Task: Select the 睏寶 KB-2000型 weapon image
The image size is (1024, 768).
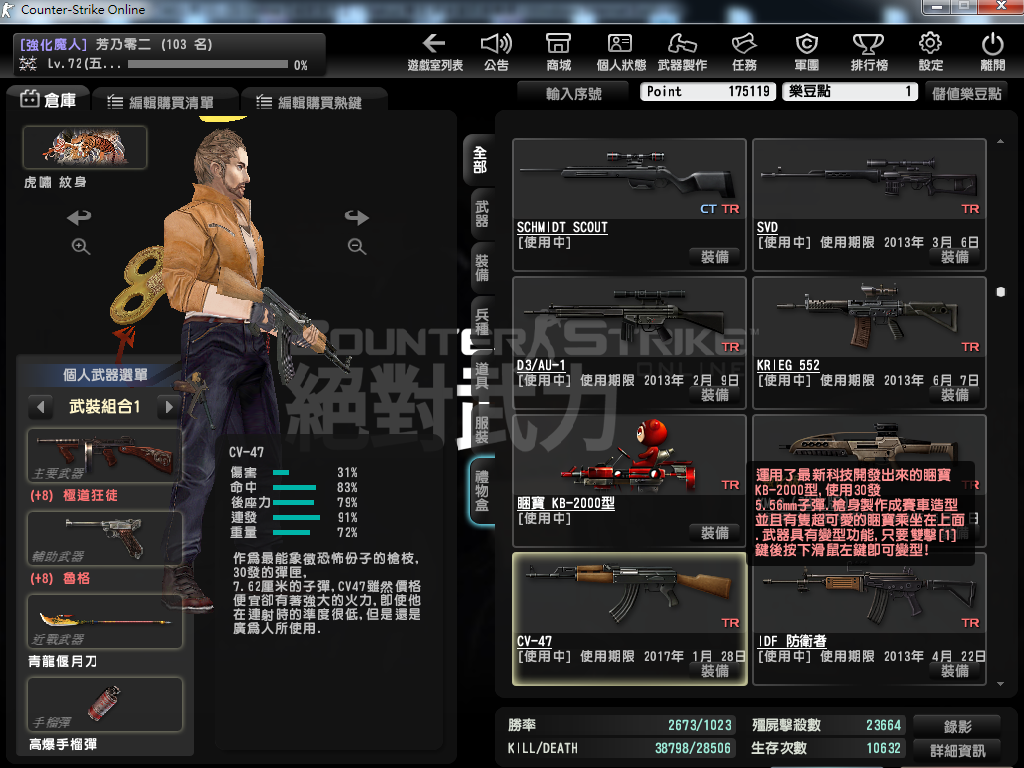Action: [630, 455]
